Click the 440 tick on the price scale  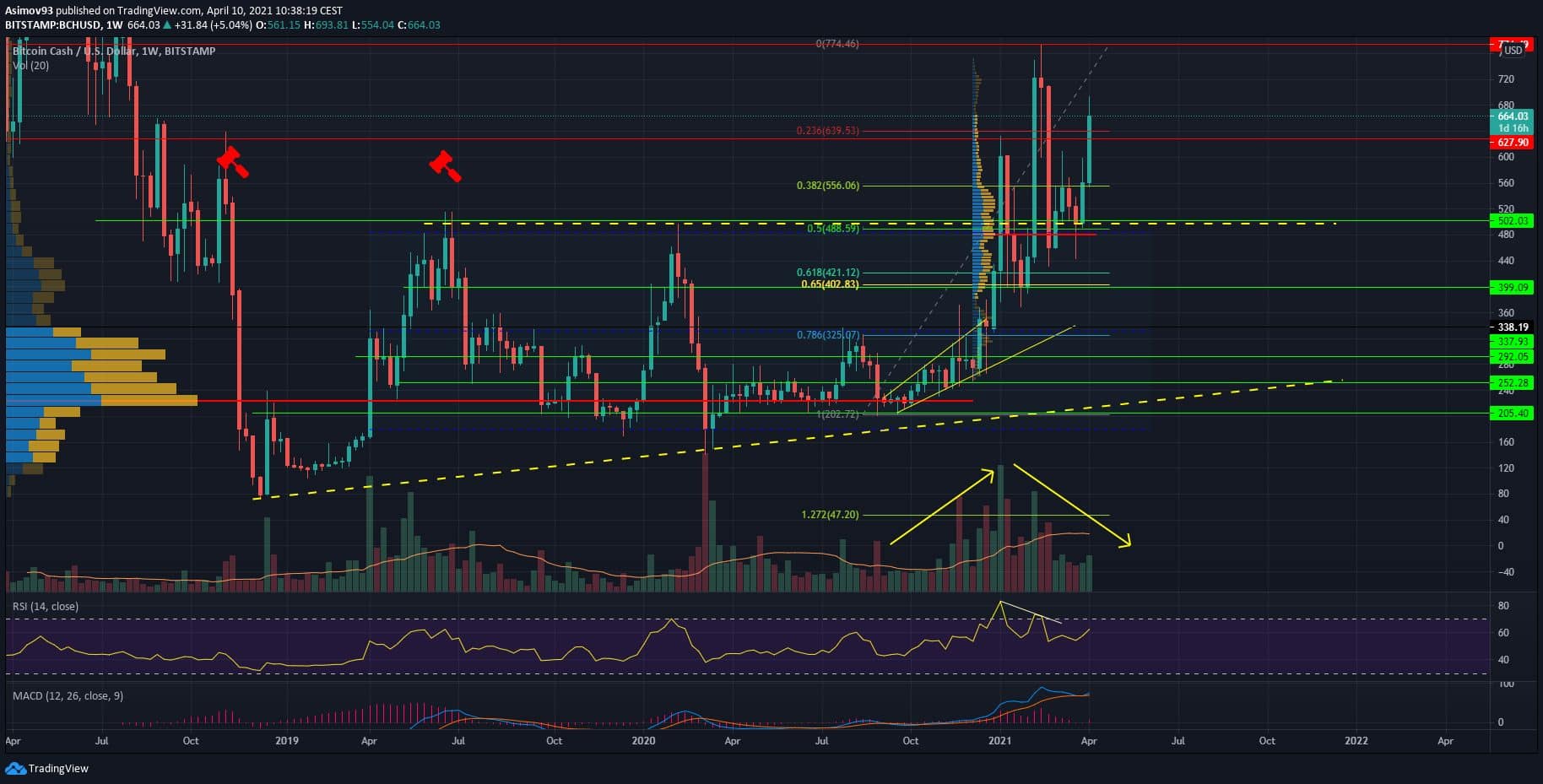[x=1506, y=261]
